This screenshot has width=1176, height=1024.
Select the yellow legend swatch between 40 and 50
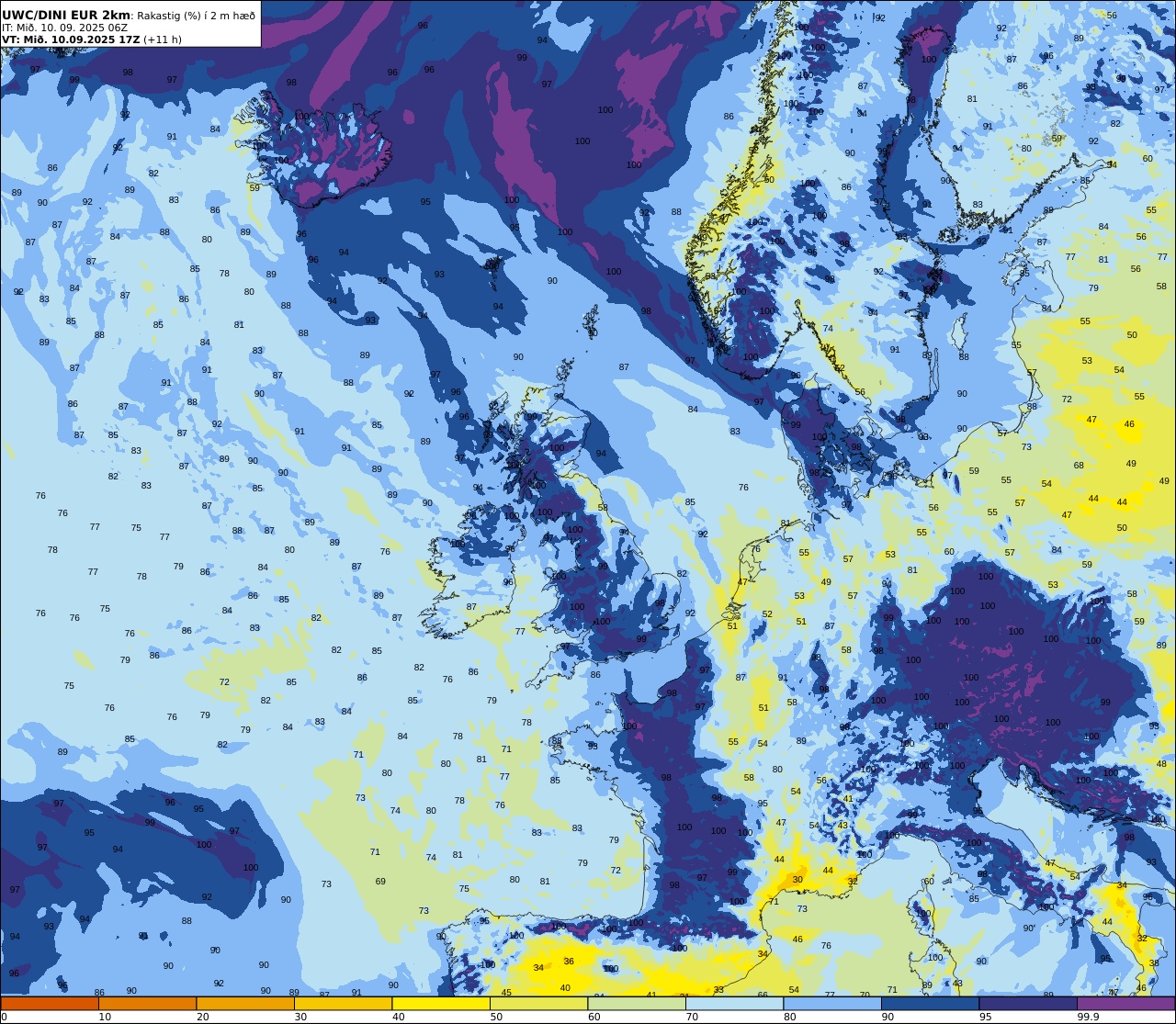click(441, 1003)
